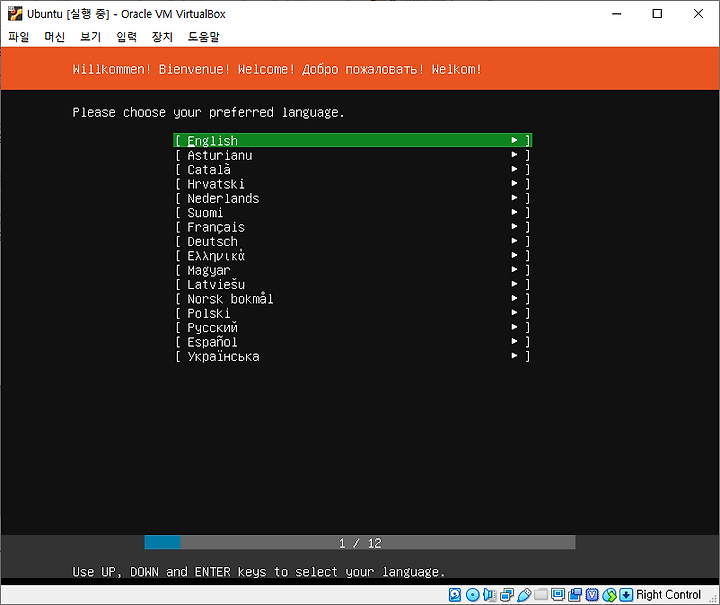
Task: Open the 보기 menu
Action: 90,36
